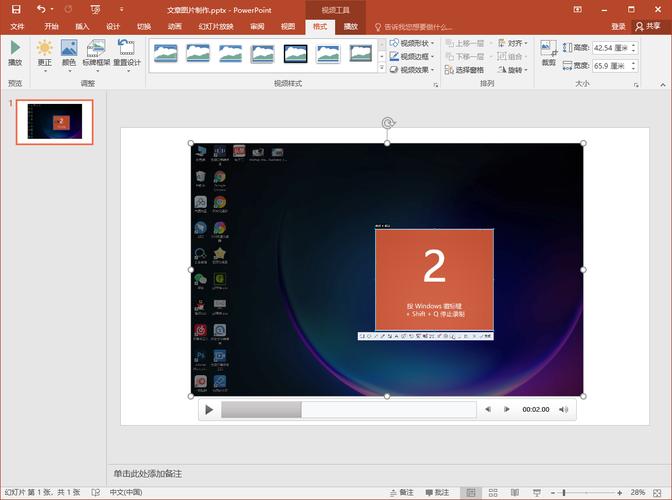Click the spell check icon in the status bar
The height and width of the screenshot is (500, 672).
(96, 493)
